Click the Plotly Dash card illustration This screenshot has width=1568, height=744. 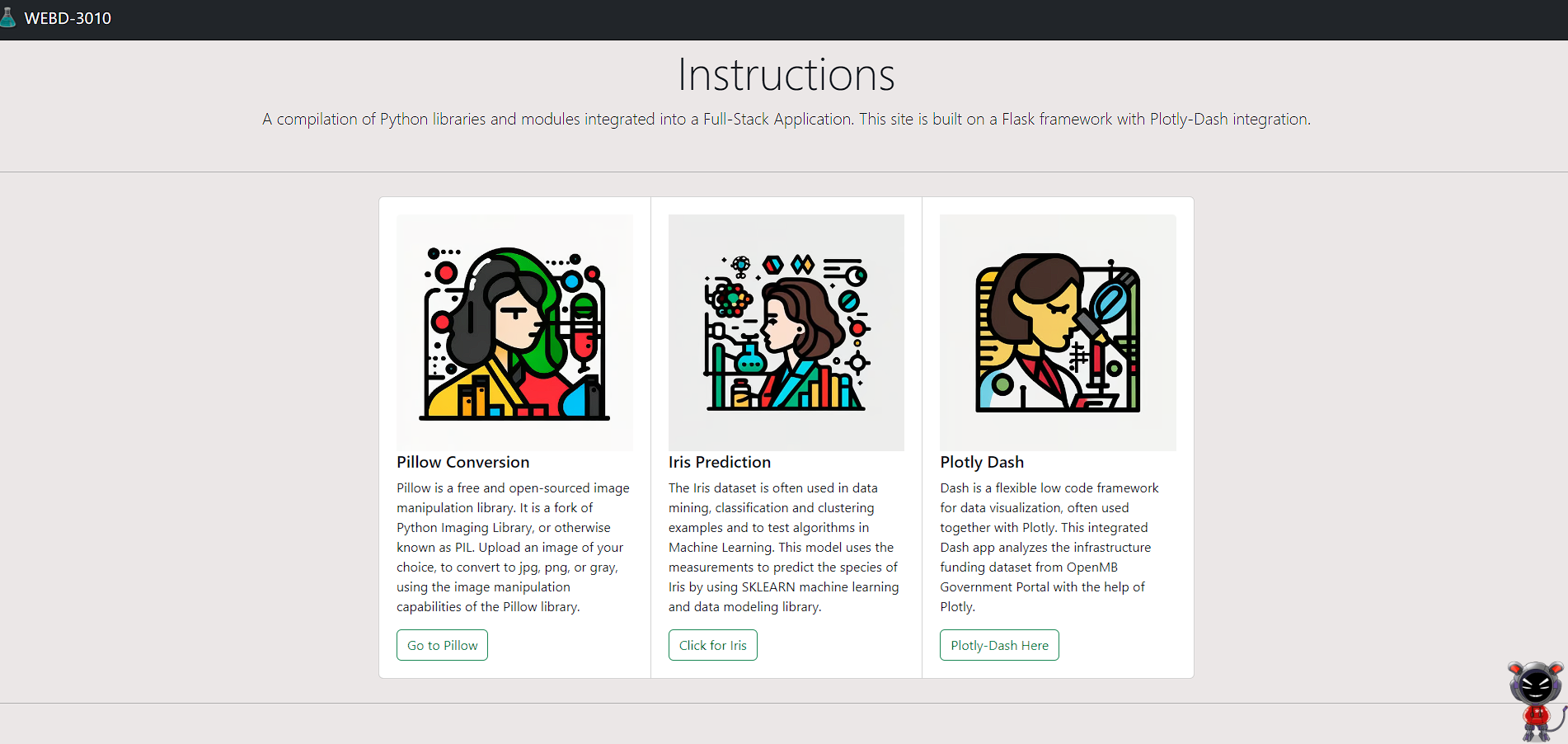coord(1058,332)
